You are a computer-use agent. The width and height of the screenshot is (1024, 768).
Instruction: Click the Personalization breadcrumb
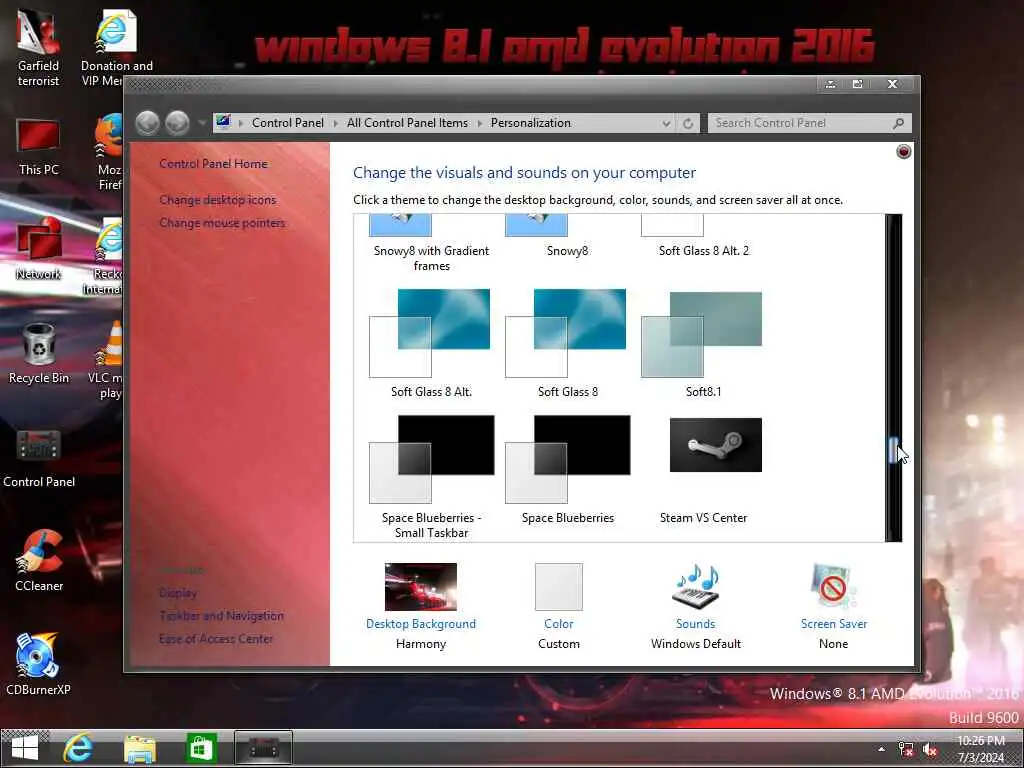[530, 123]
